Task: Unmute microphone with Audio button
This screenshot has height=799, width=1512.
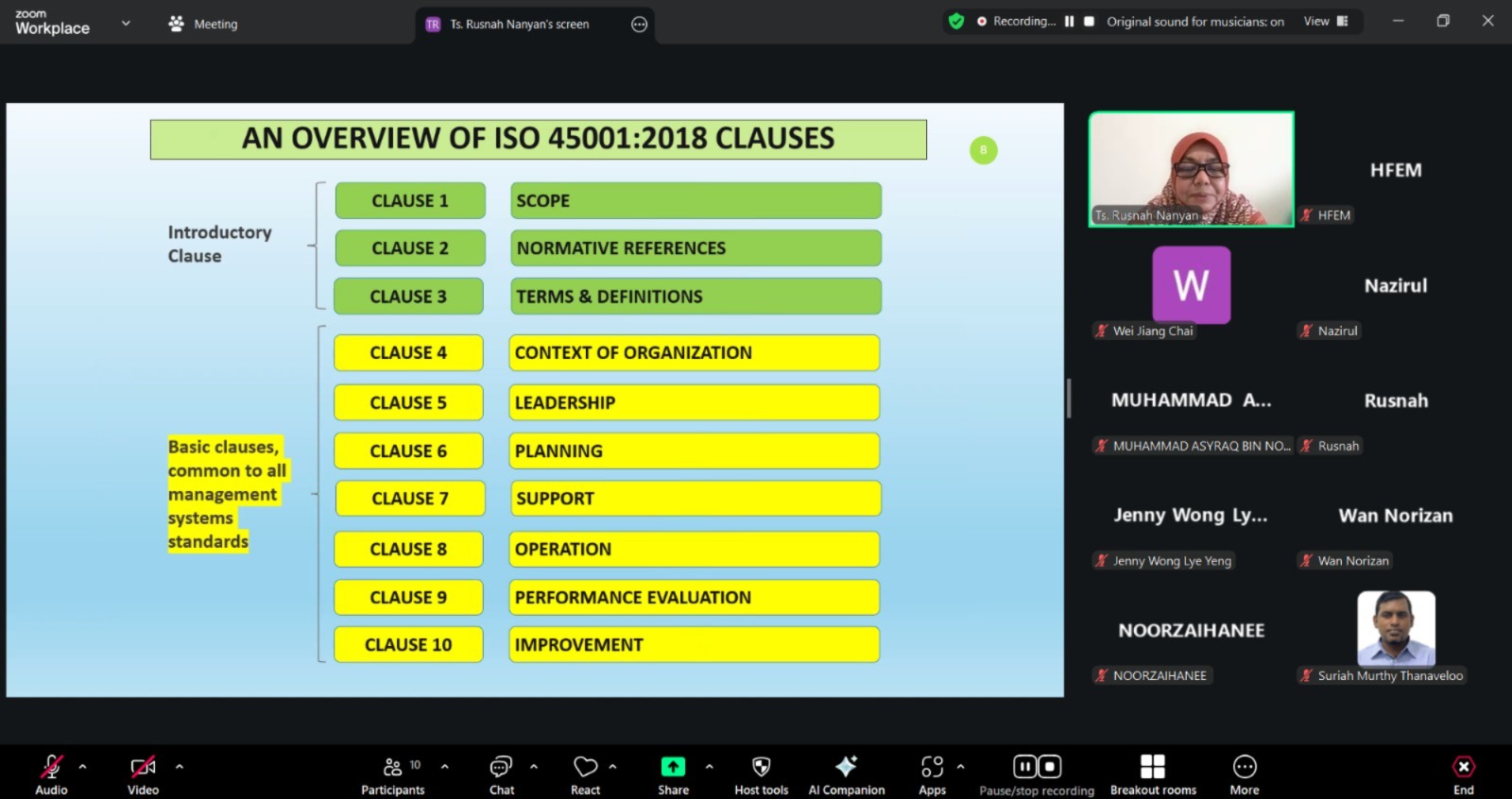Action: pyautogui.click(x=51, y=774)
